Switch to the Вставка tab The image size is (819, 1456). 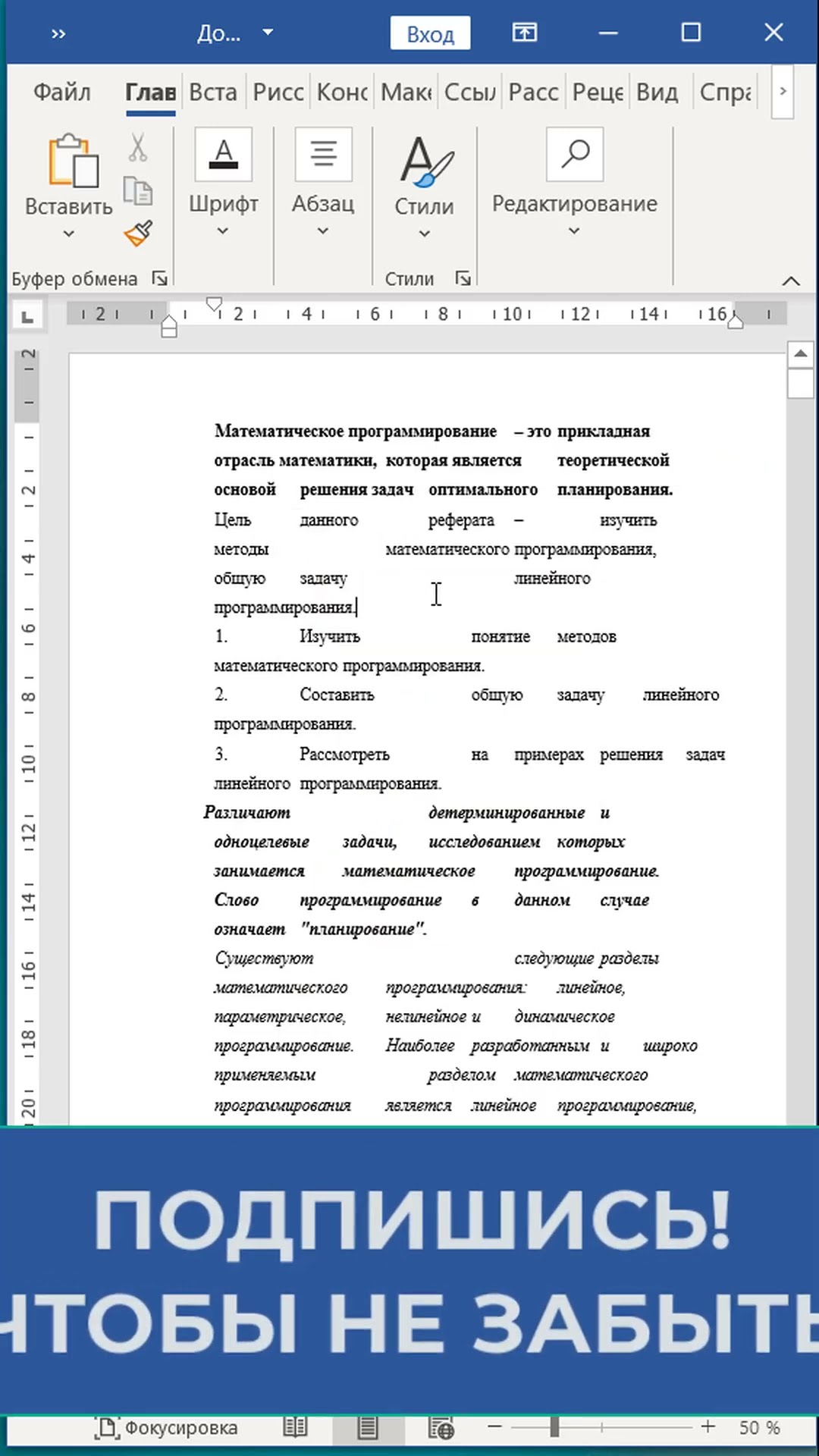(x=213, y=92)
